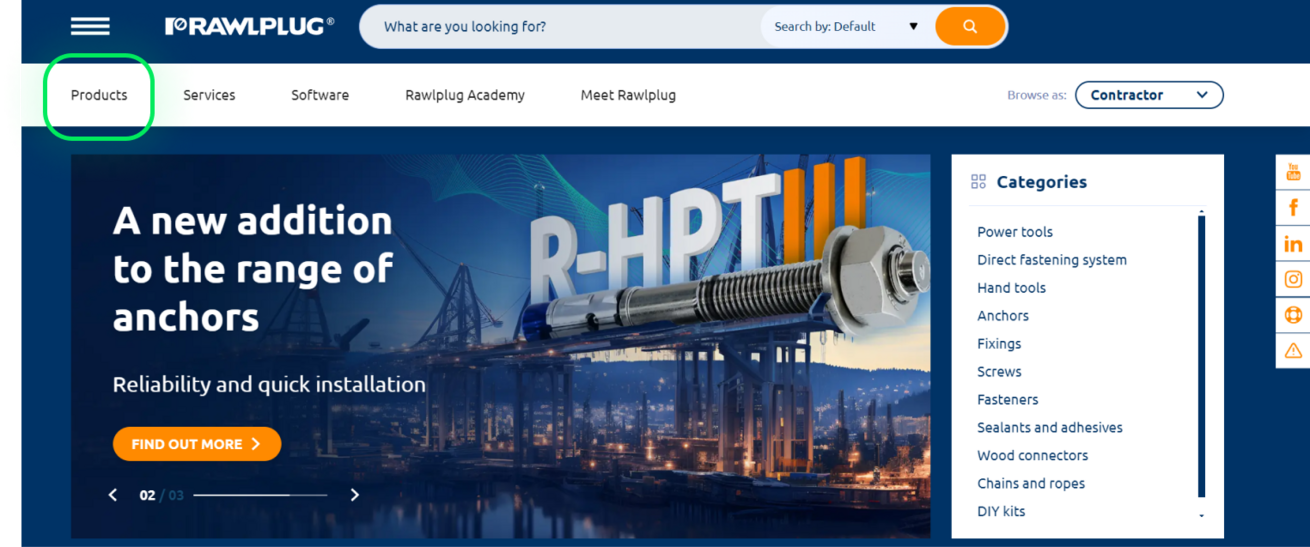
Task: Go to next banner slide
Action: 354,495
